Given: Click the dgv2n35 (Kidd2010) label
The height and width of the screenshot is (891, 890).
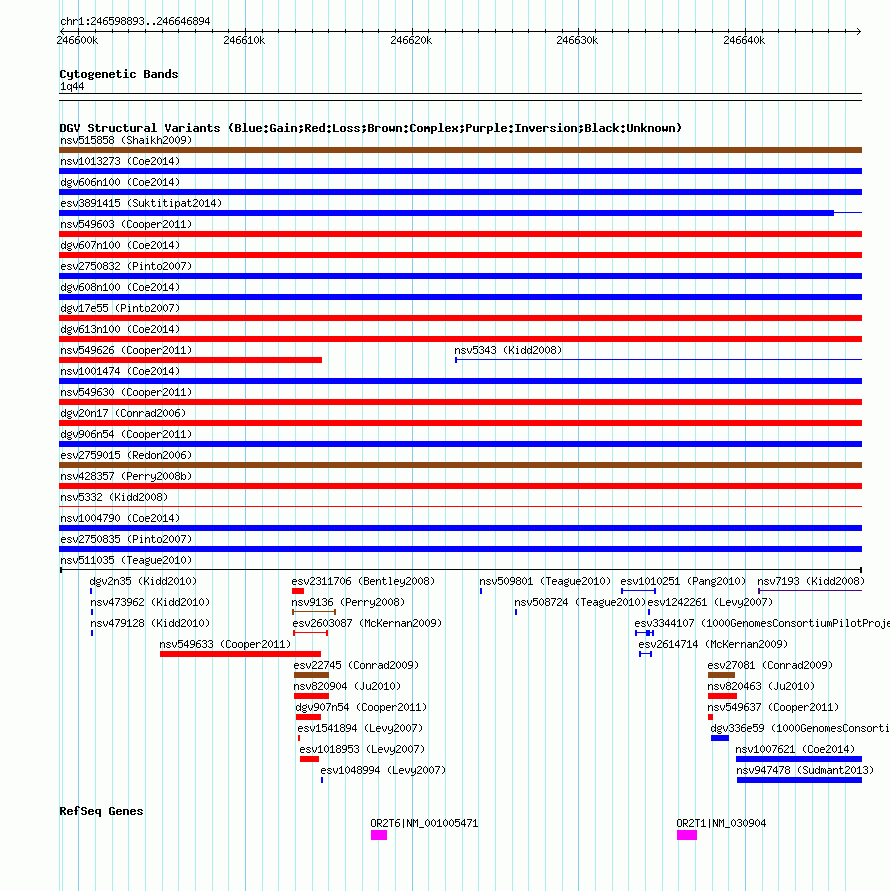Looking at the screenshot, I should [143, 582].
